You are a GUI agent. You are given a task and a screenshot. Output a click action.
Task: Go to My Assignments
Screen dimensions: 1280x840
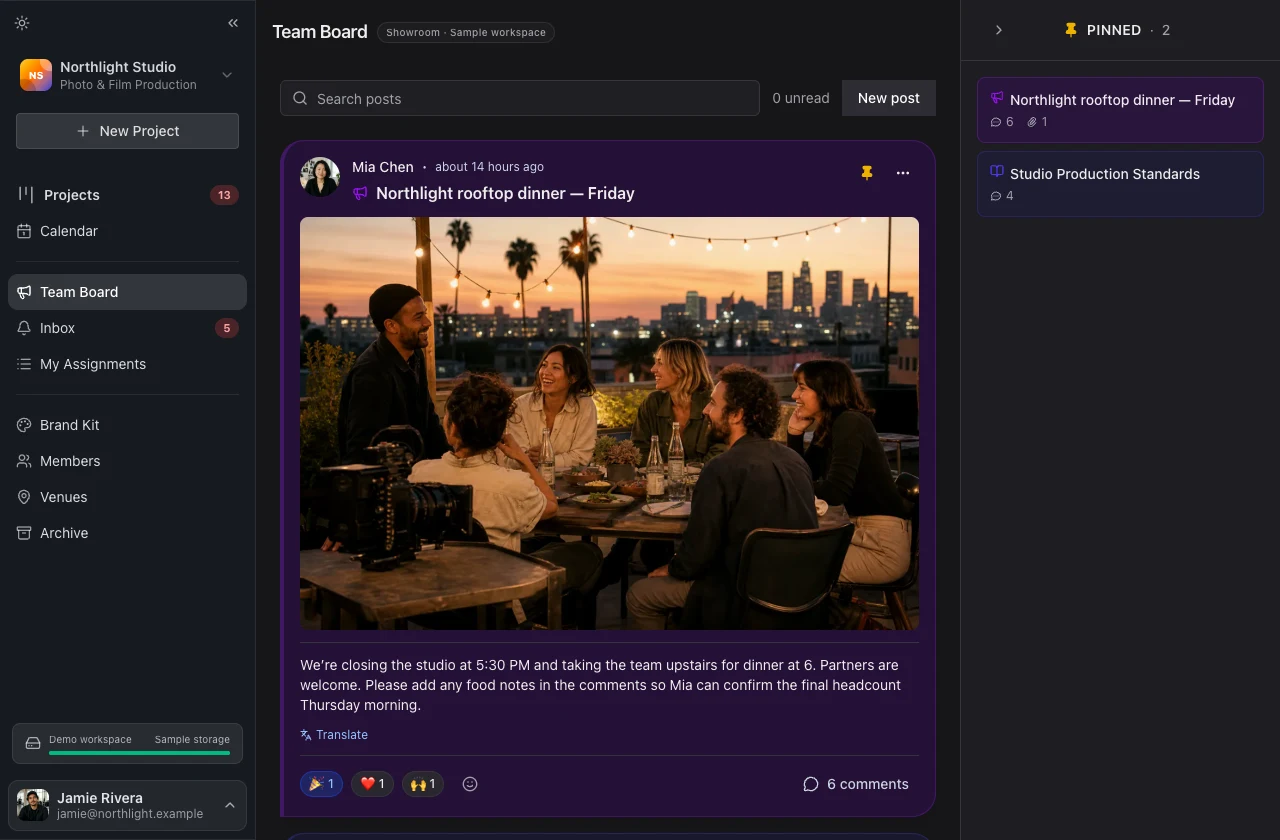pyautogui.click(x=127, y=364)
